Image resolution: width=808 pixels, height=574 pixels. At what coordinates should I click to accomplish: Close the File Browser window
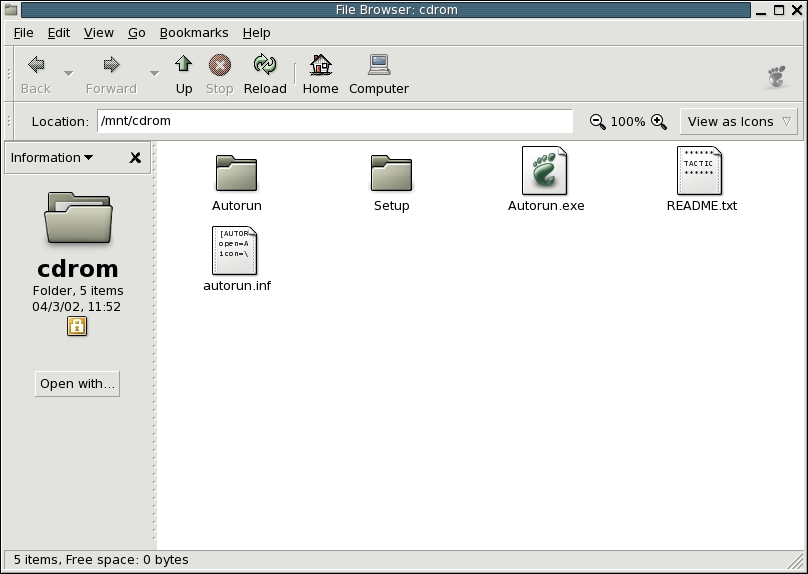[x=797, y=10]
